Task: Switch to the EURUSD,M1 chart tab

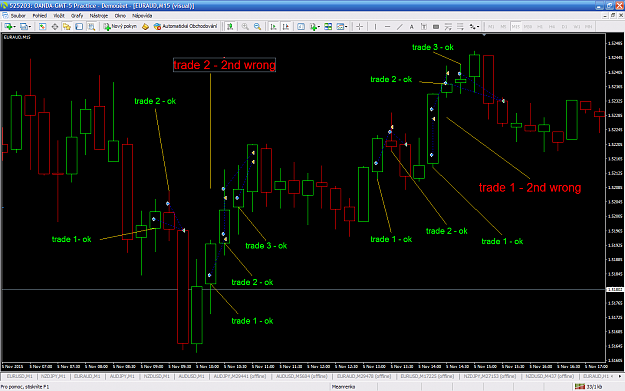Action: 20,376
